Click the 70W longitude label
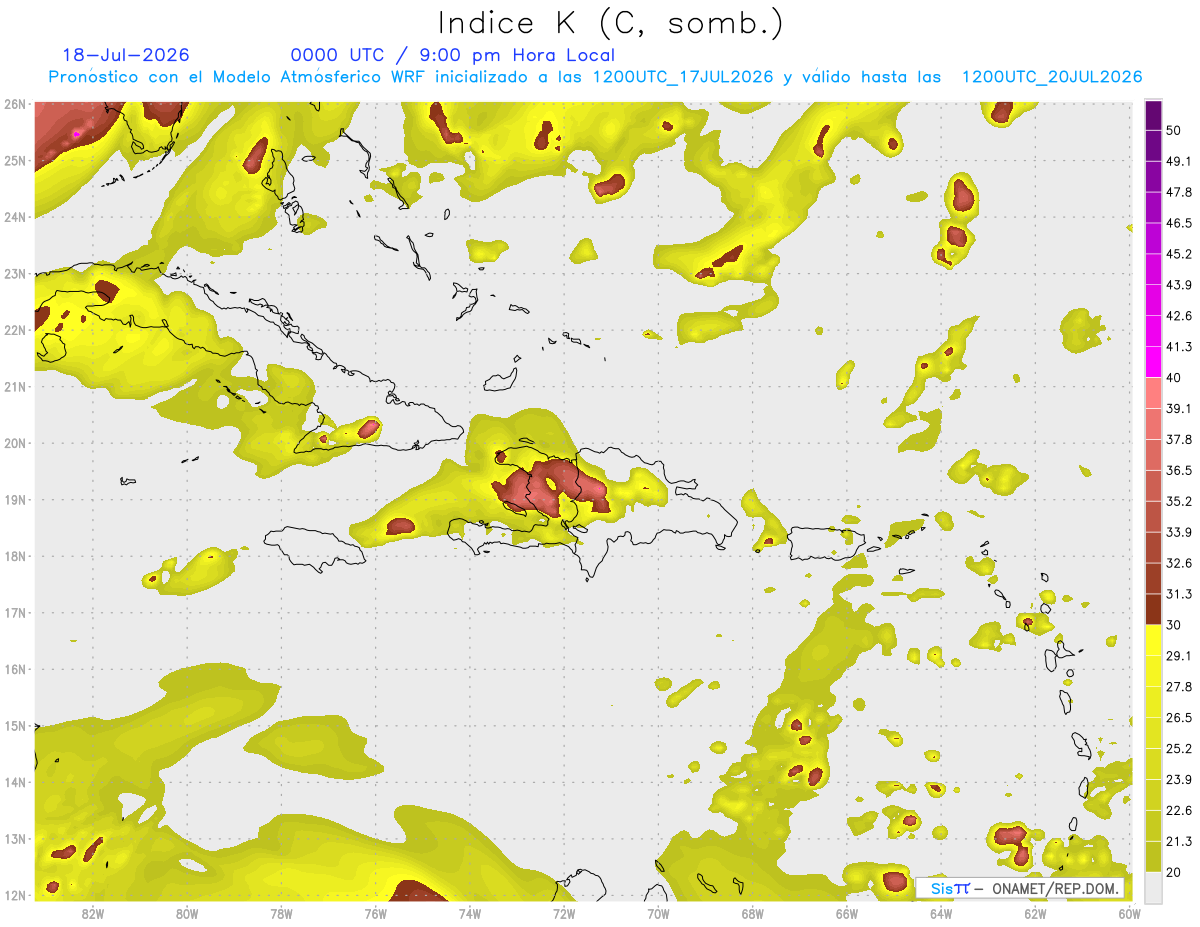Viewport: 1200px width, 927px height. pos(658,913)
